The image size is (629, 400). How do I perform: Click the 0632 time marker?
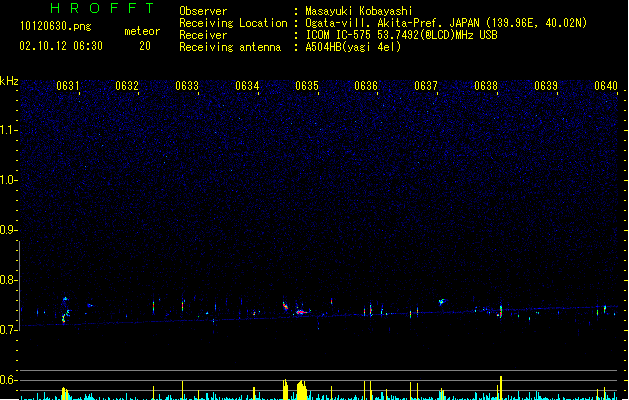click(x=127, y=86)
